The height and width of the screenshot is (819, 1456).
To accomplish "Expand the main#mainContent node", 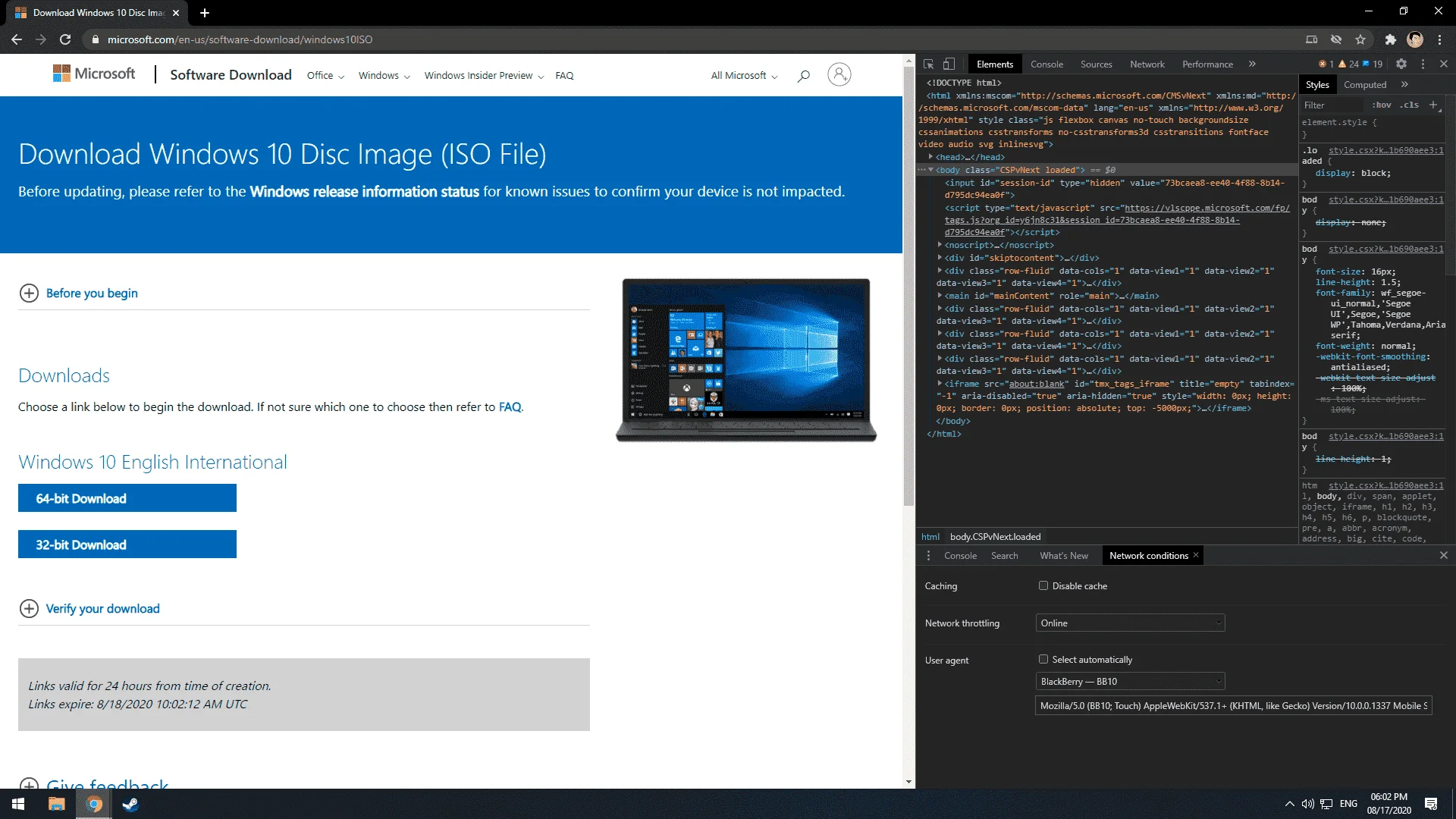I will point(940,296).
